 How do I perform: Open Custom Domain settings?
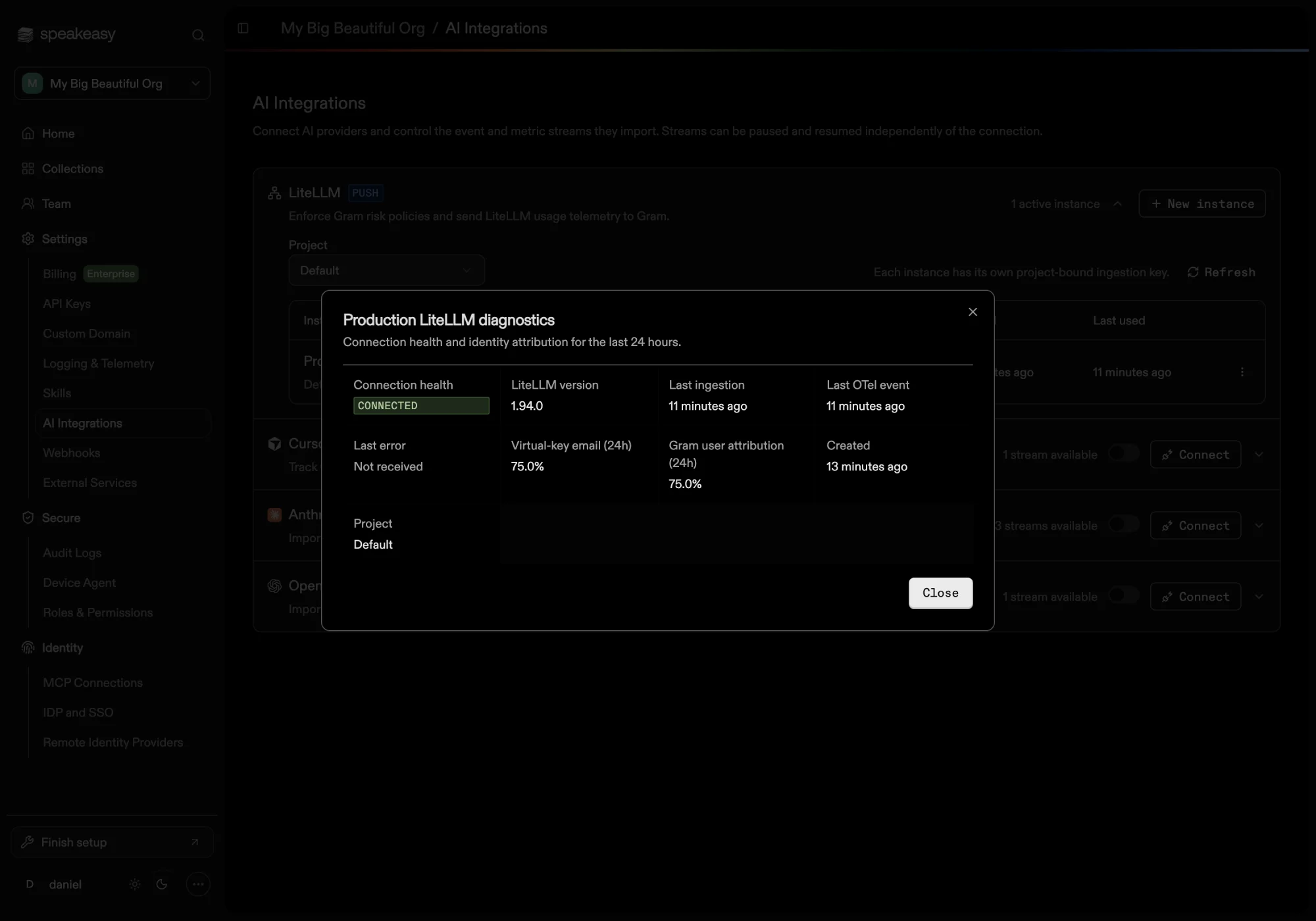click(x=86, y=334)
